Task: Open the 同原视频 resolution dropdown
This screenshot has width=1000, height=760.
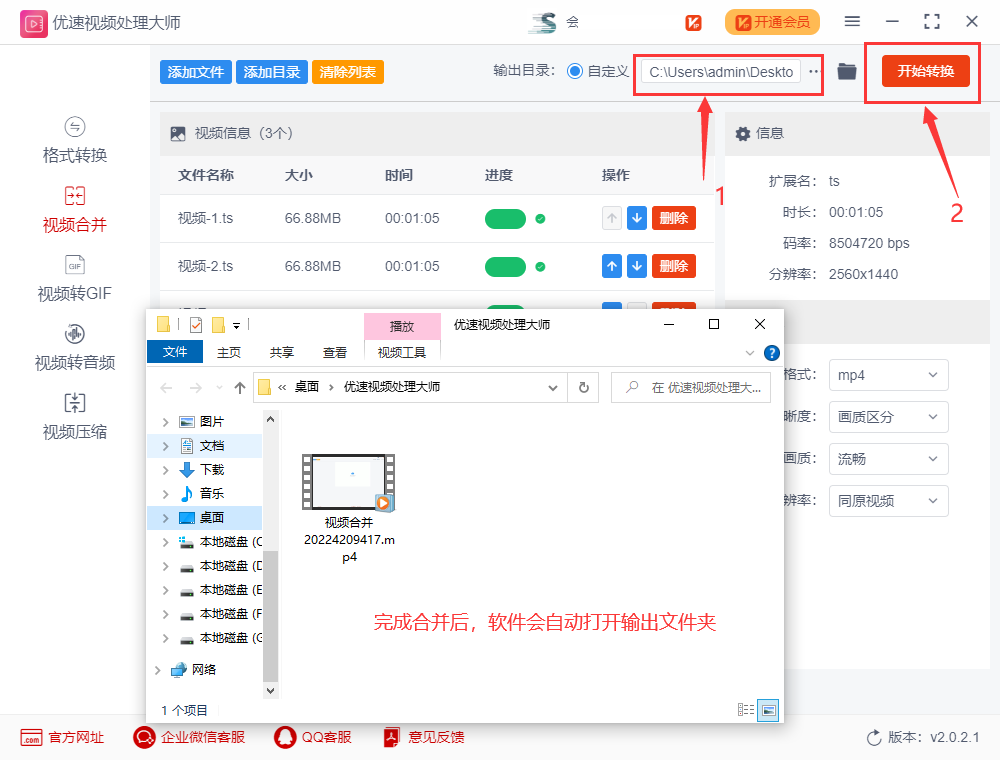Action: [x=888, y=500]
